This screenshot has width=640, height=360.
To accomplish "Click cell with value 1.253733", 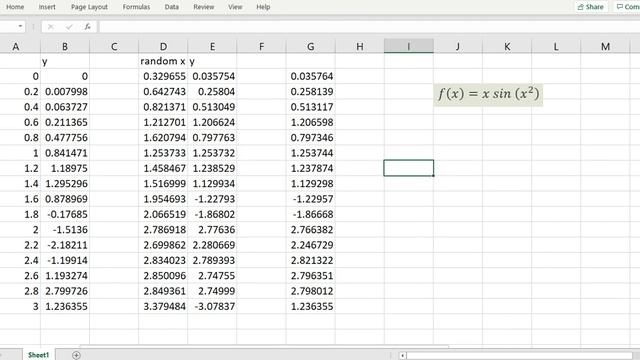I will (163, 153).
